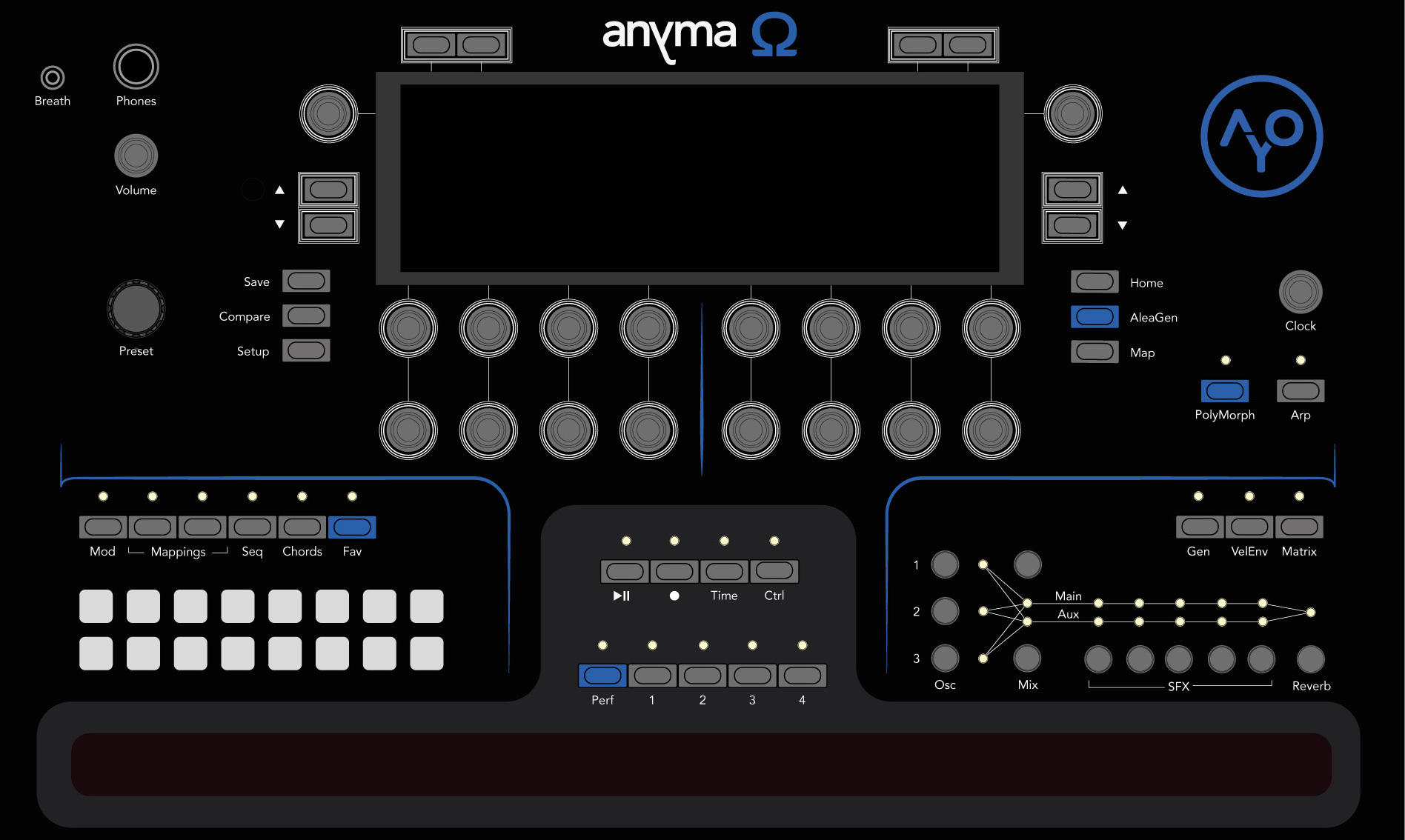Click the first button above display left

point(431,45)
